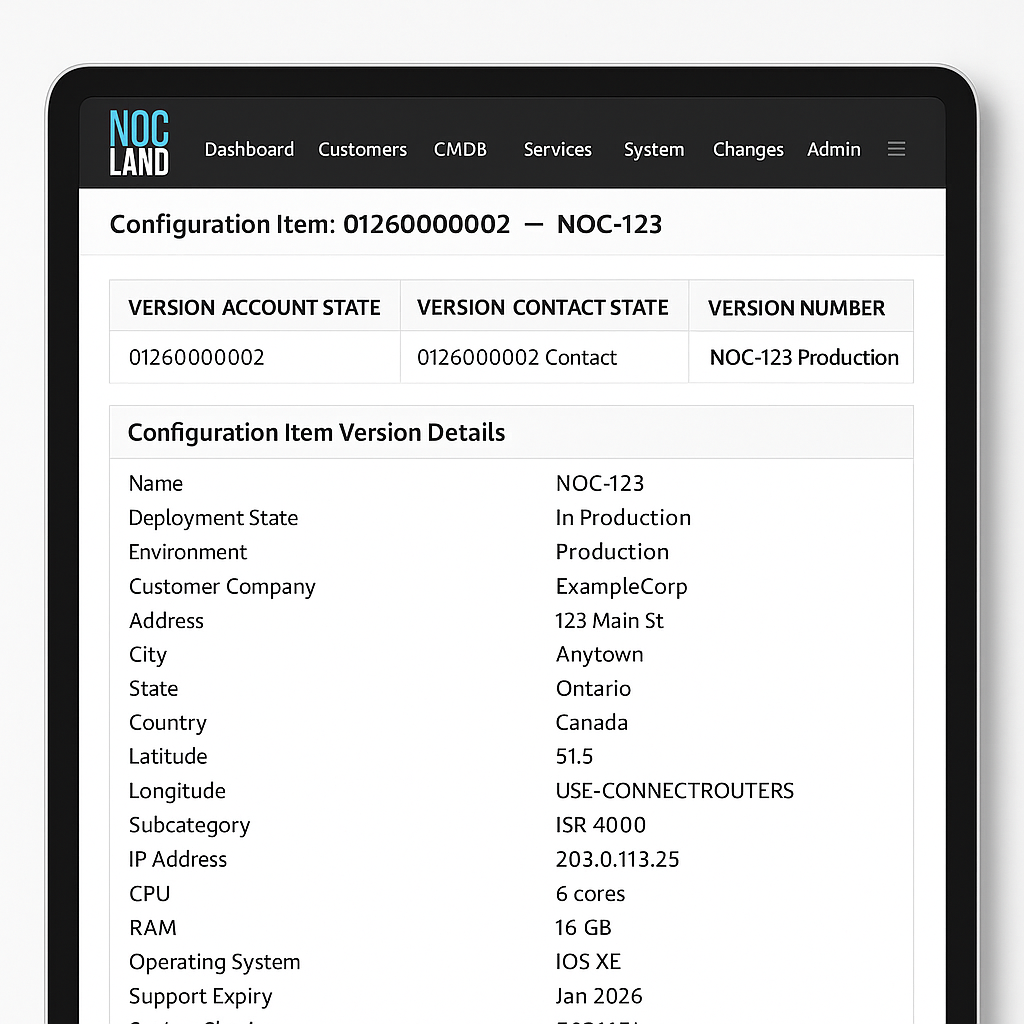Select the 51.5 latitude value
The image size is (1024, 1024).
(x=574, y=756)
